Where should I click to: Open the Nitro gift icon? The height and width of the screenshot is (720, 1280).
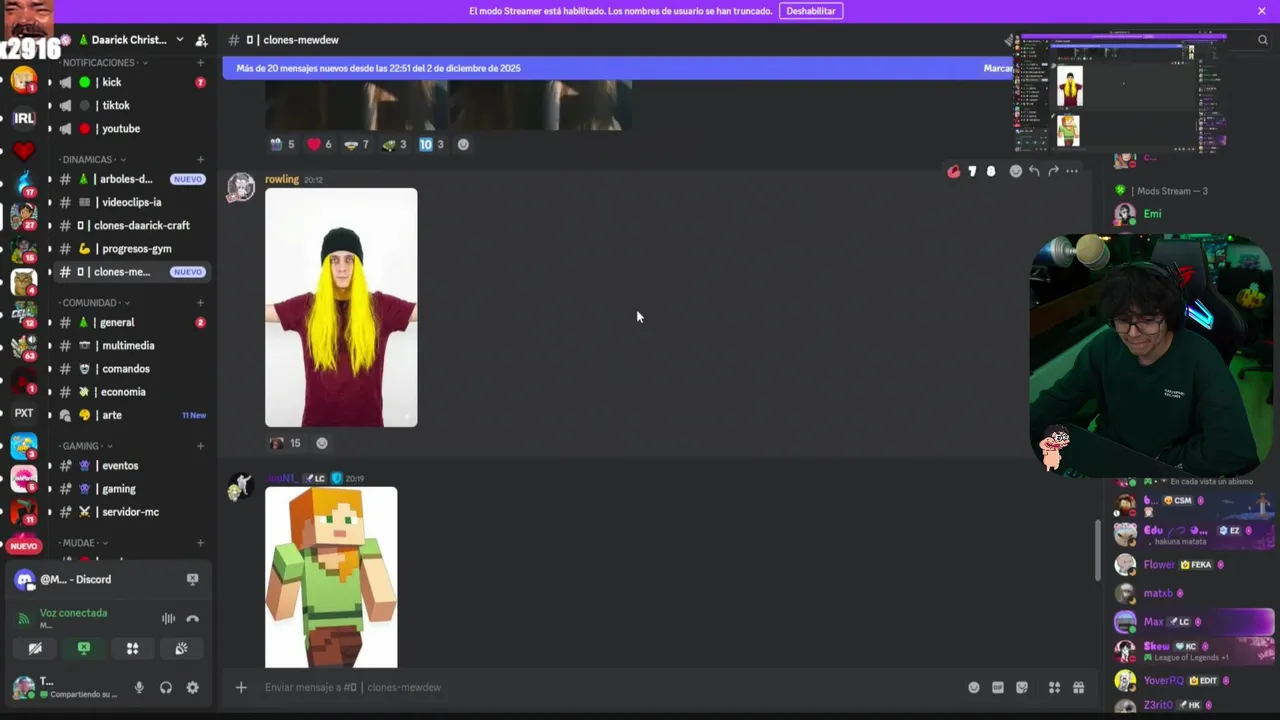tap(1078, 687)
